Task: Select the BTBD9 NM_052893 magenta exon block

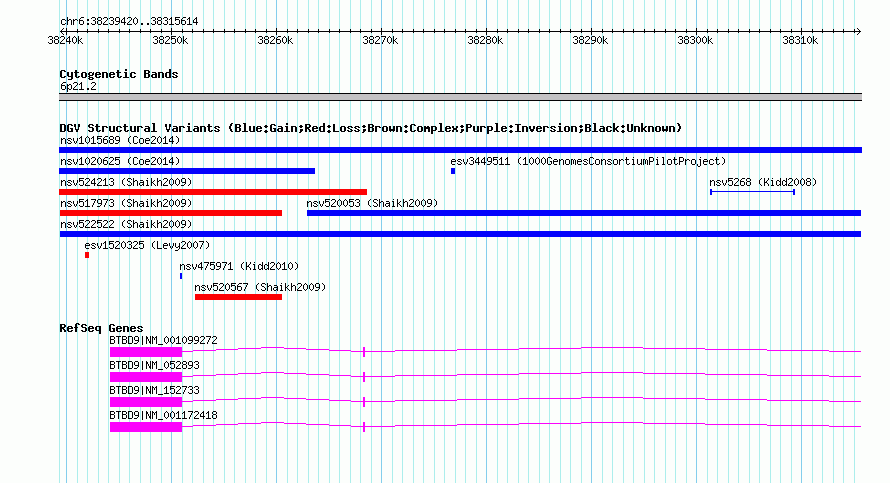Action: pos(146,377)
